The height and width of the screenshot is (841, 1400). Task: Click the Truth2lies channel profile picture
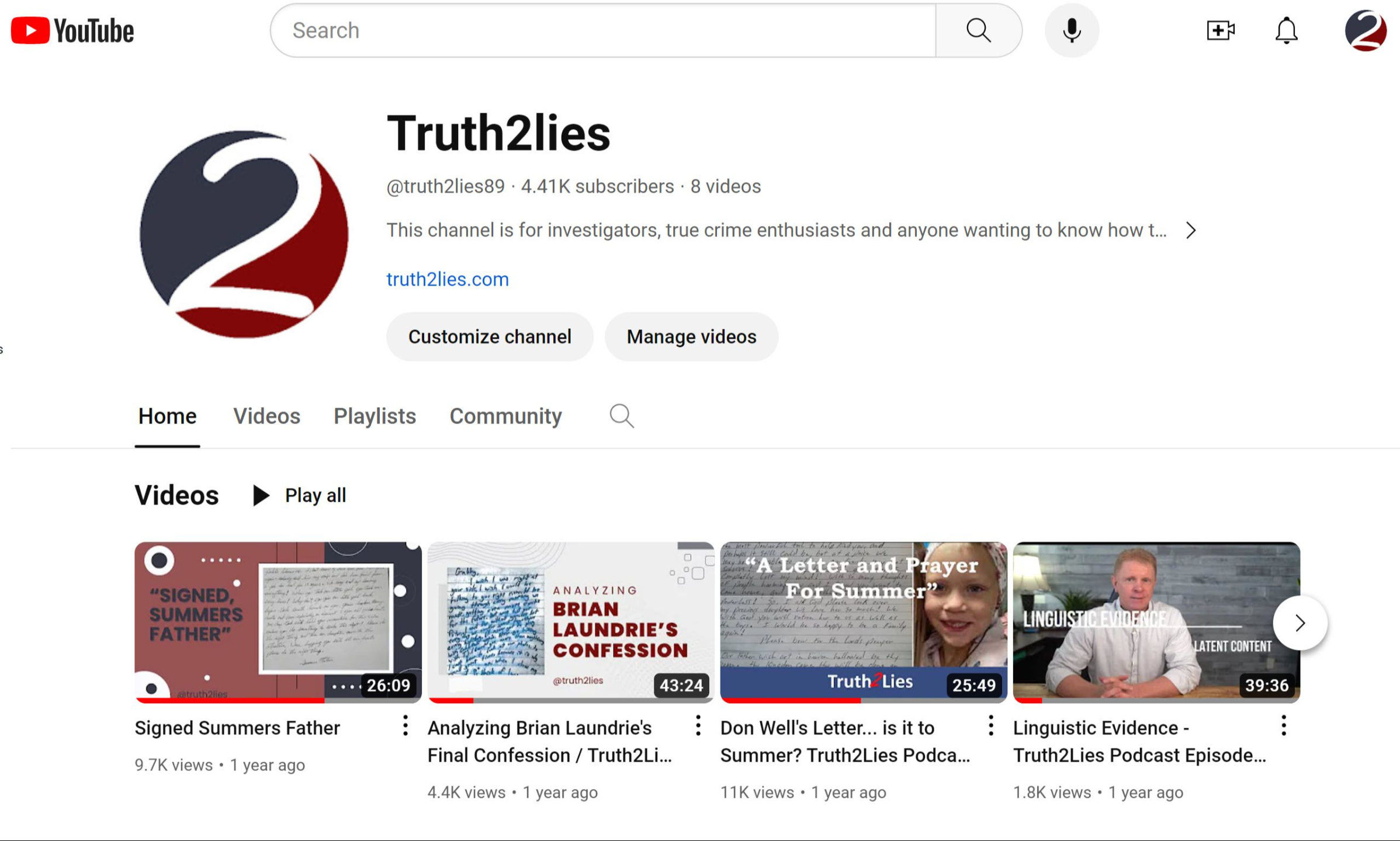tap(244, 234)
